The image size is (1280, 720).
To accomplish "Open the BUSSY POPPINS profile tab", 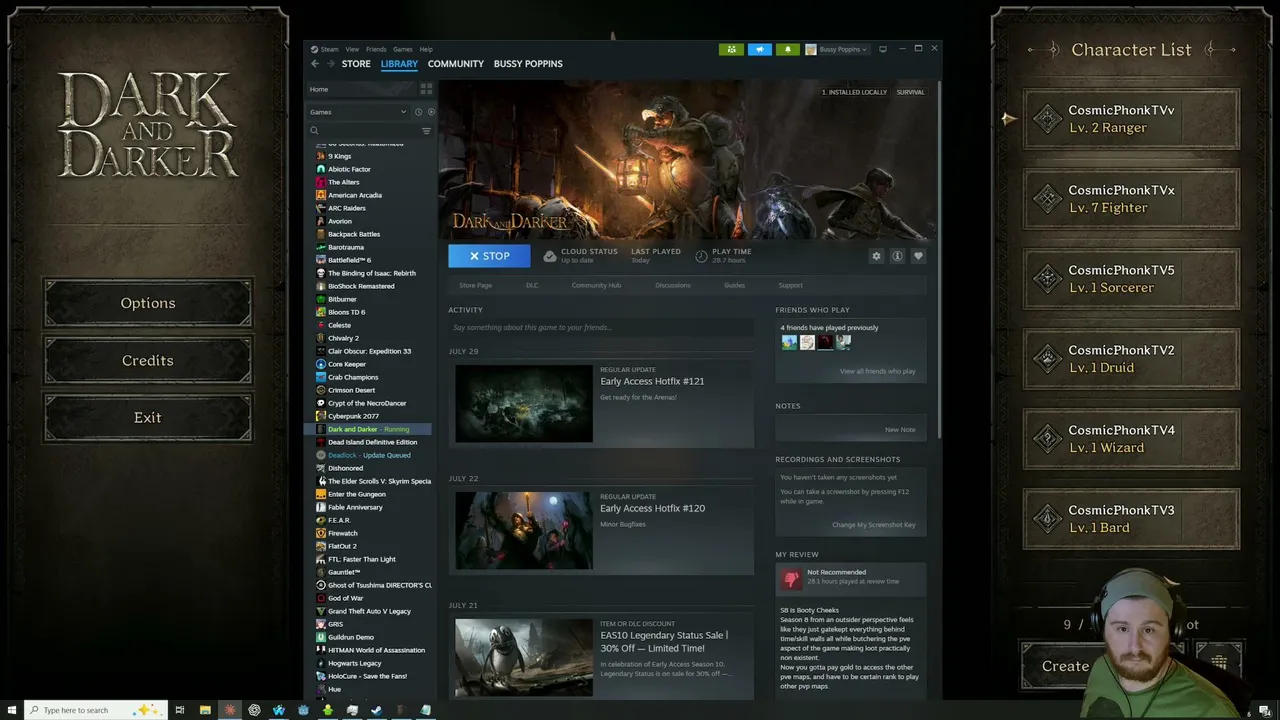I will click(528, 64).
